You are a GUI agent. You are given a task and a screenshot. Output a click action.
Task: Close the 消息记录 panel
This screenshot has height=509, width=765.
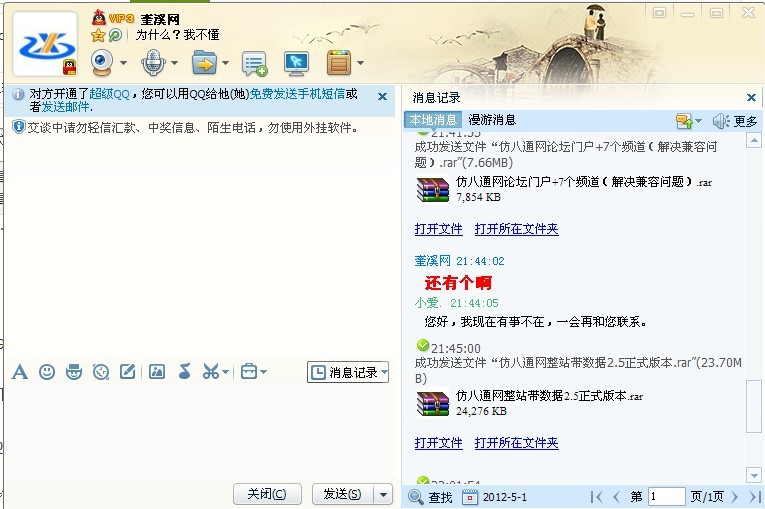[751, 98]
